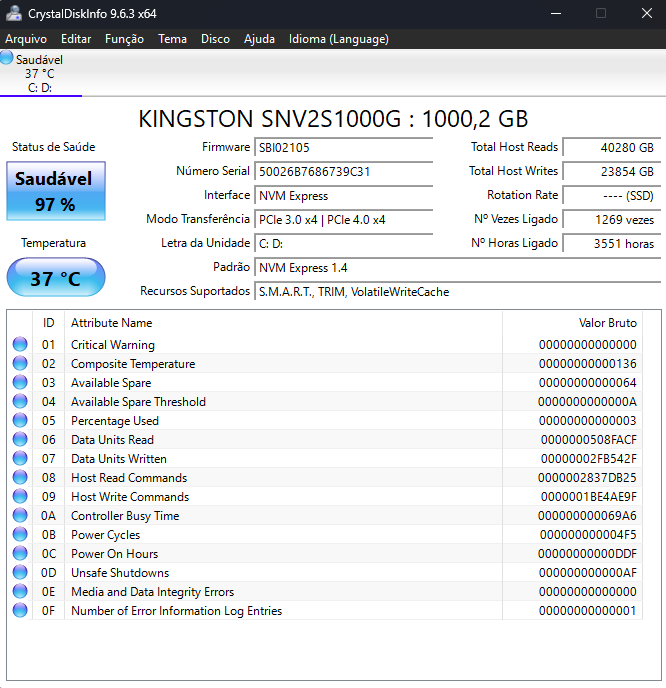This screenshot has width=666, height=688.
Task: Click the drive letter field C: D:
Action: (x=344, y=244)
